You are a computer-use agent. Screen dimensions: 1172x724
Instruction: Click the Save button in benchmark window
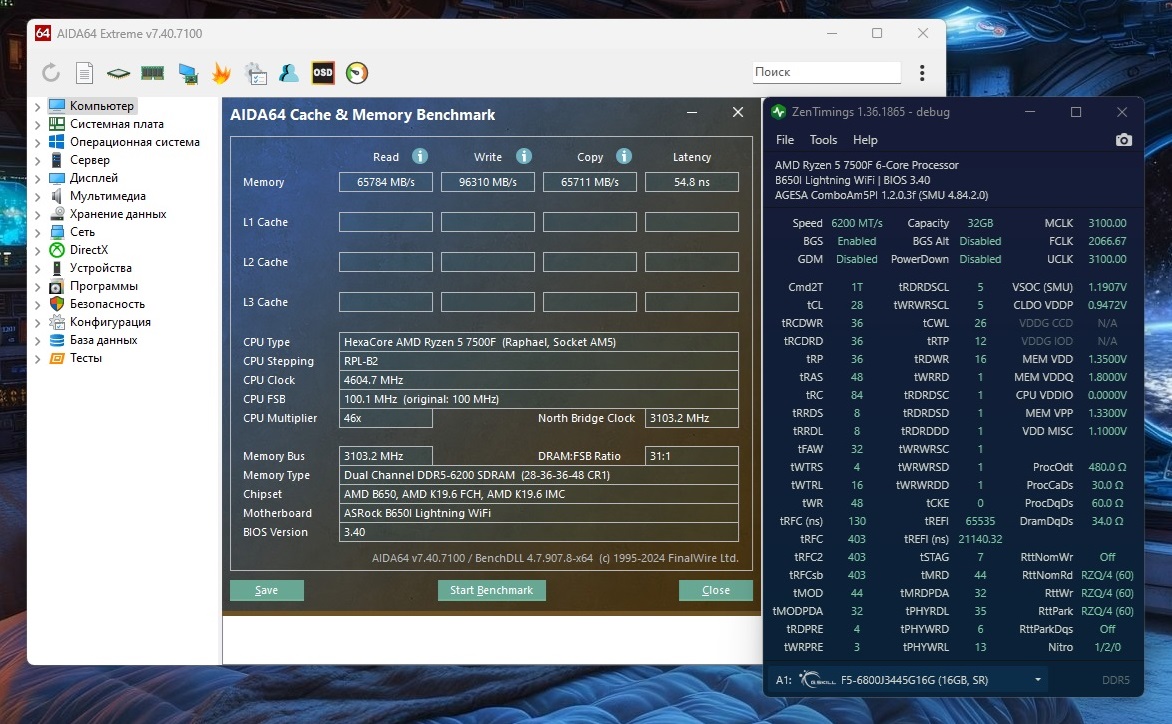(x=267, y=590)
